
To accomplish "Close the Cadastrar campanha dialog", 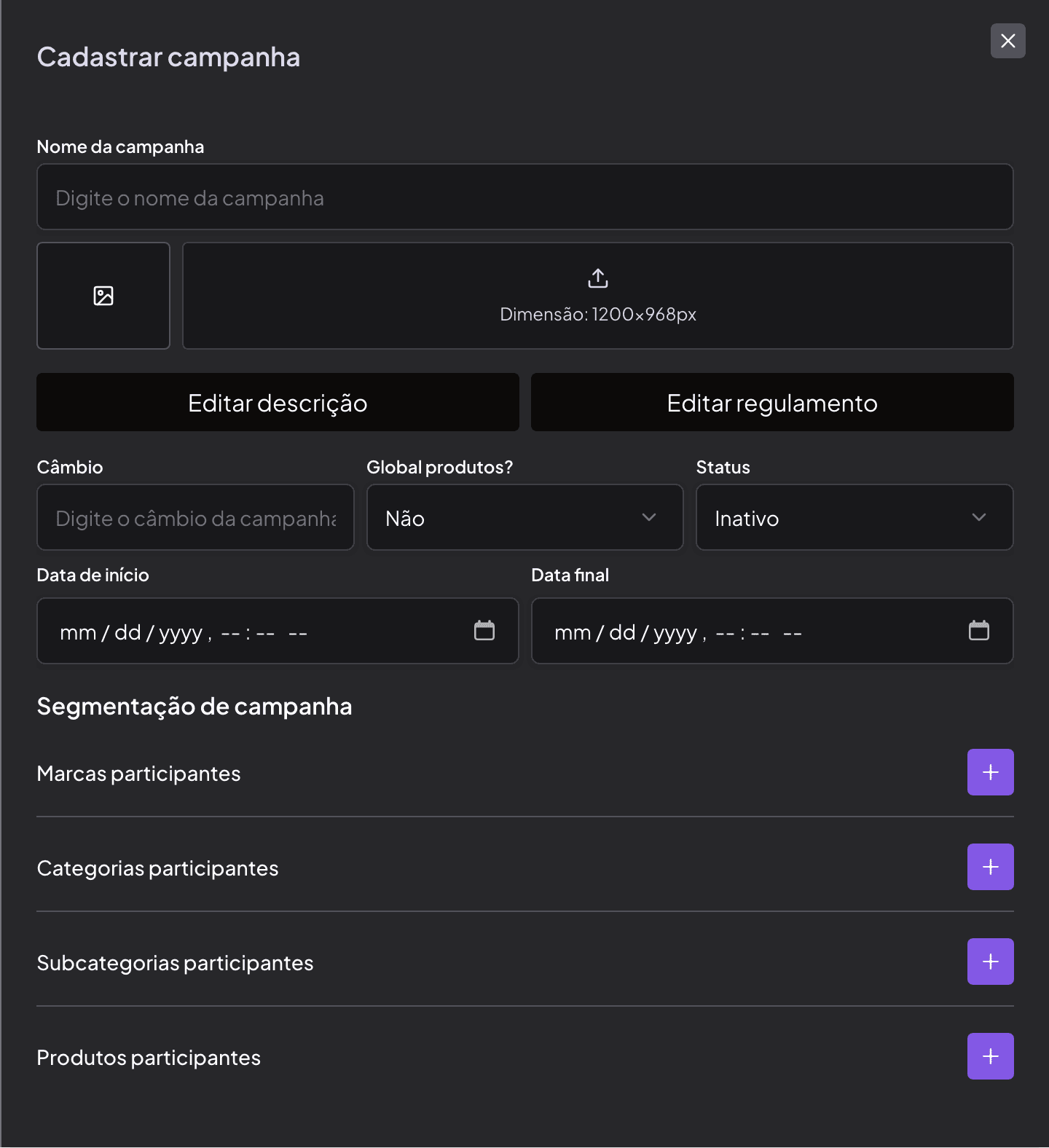I will click(x=1007, y=41).
